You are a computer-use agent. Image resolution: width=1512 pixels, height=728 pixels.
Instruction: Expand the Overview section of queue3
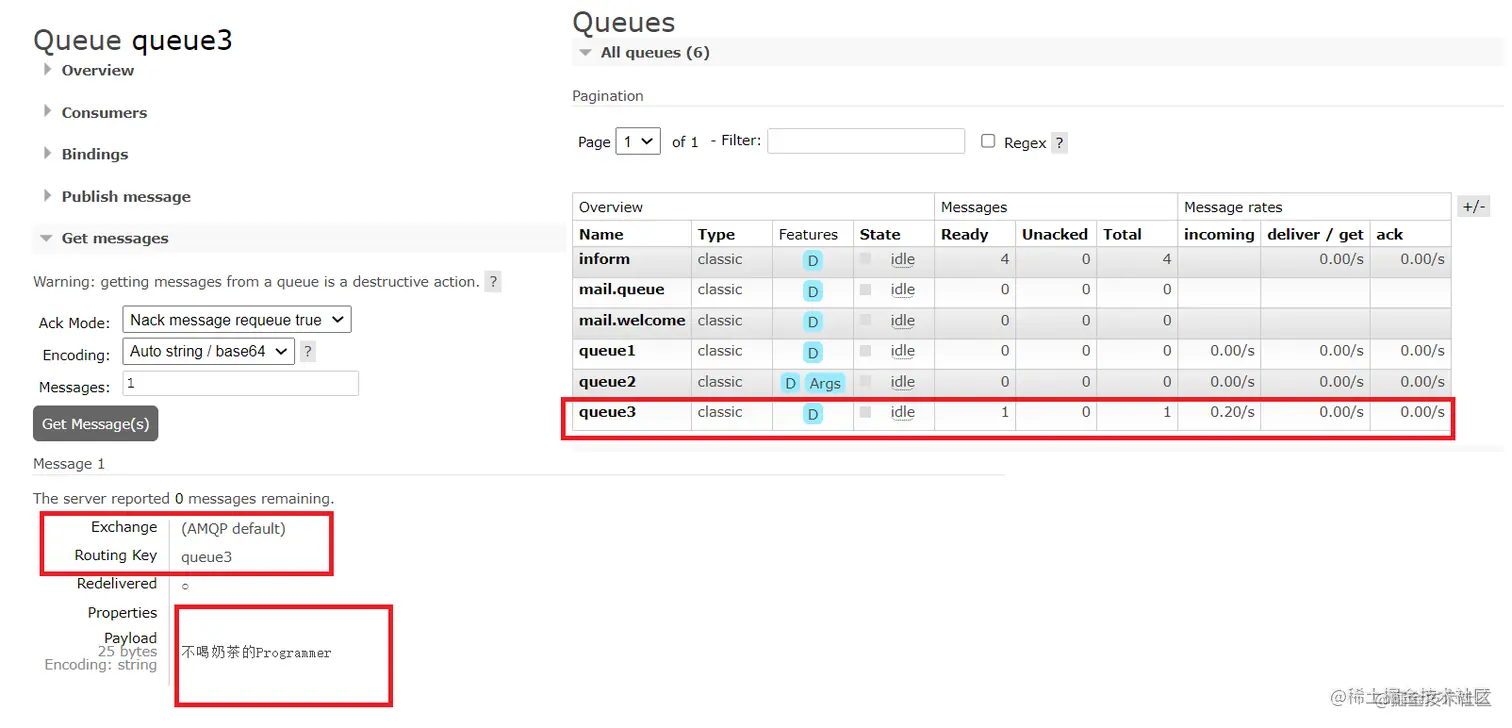(97, 70)
